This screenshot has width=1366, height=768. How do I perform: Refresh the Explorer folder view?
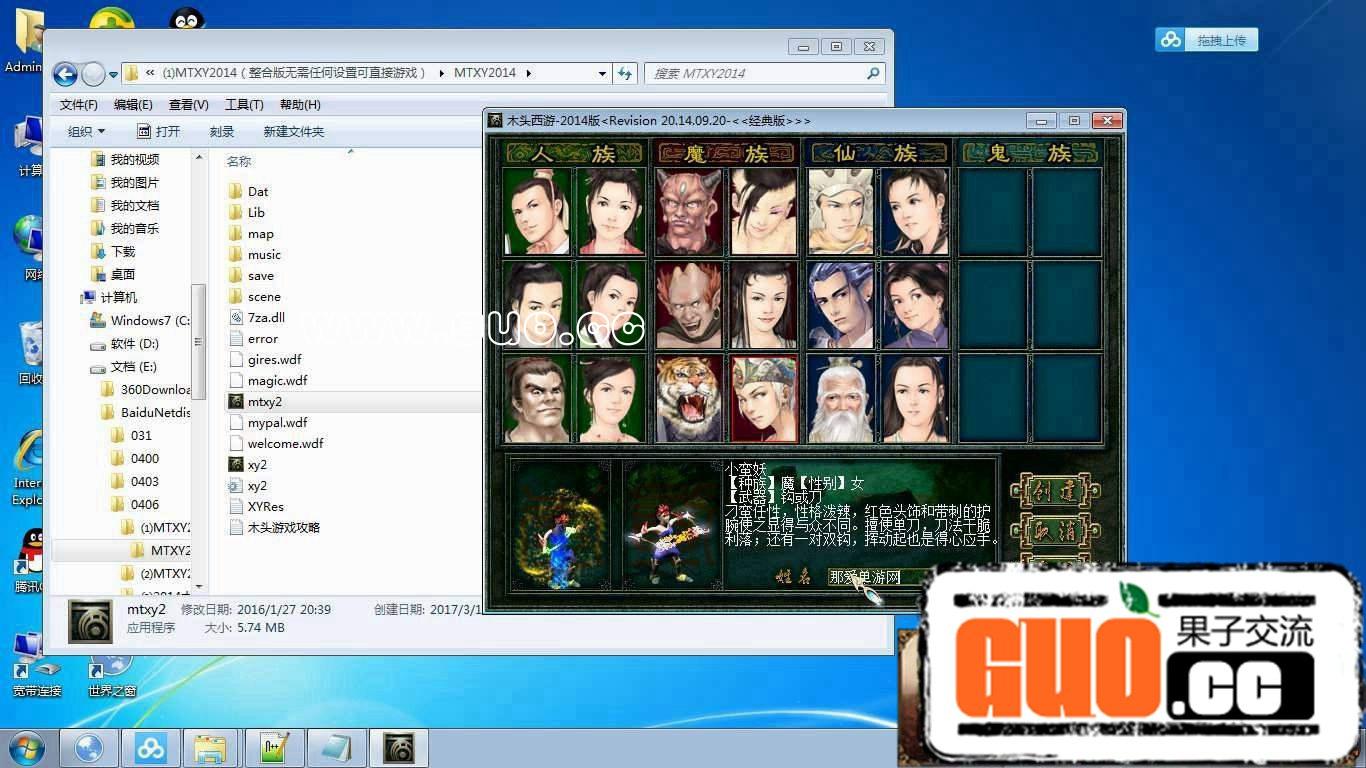tap(625, 74)
